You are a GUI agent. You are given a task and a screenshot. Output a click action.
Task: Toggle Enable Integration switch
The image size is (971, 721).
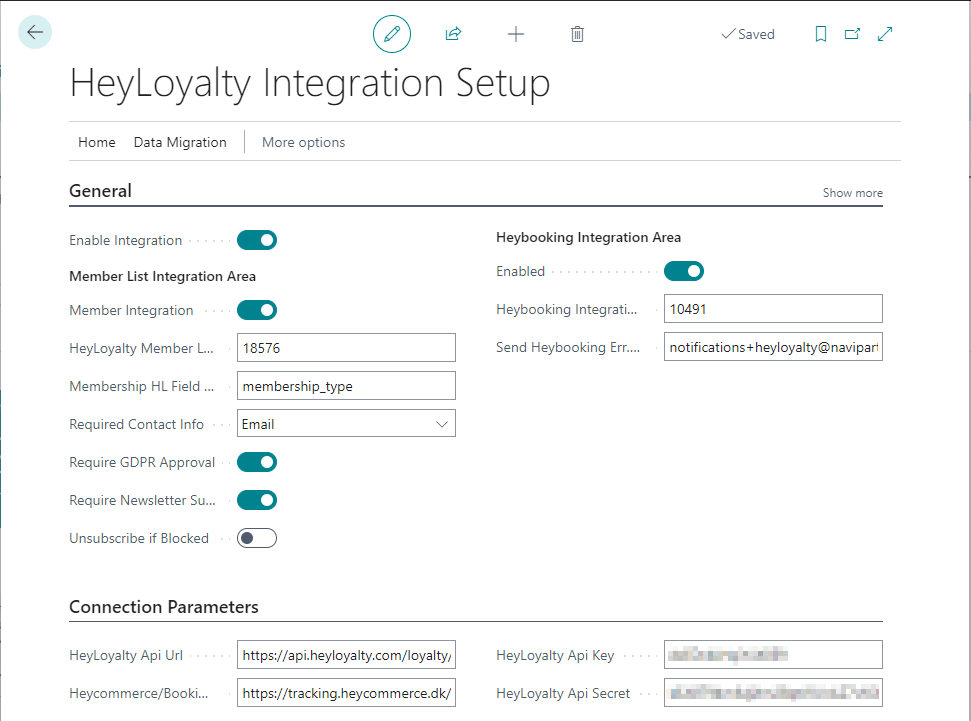pyautogui.click(x=257, y=240)
